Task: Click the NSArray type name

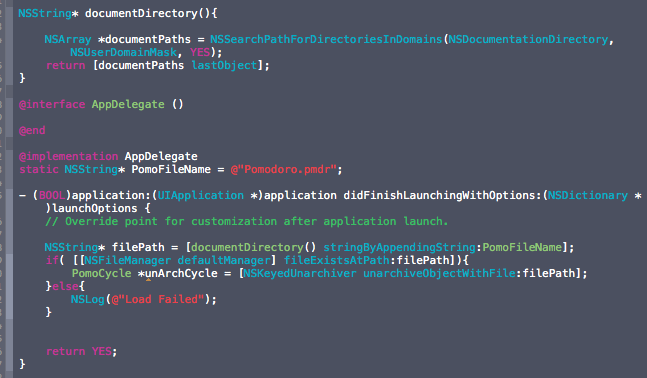Action: [x=68, y=40]
